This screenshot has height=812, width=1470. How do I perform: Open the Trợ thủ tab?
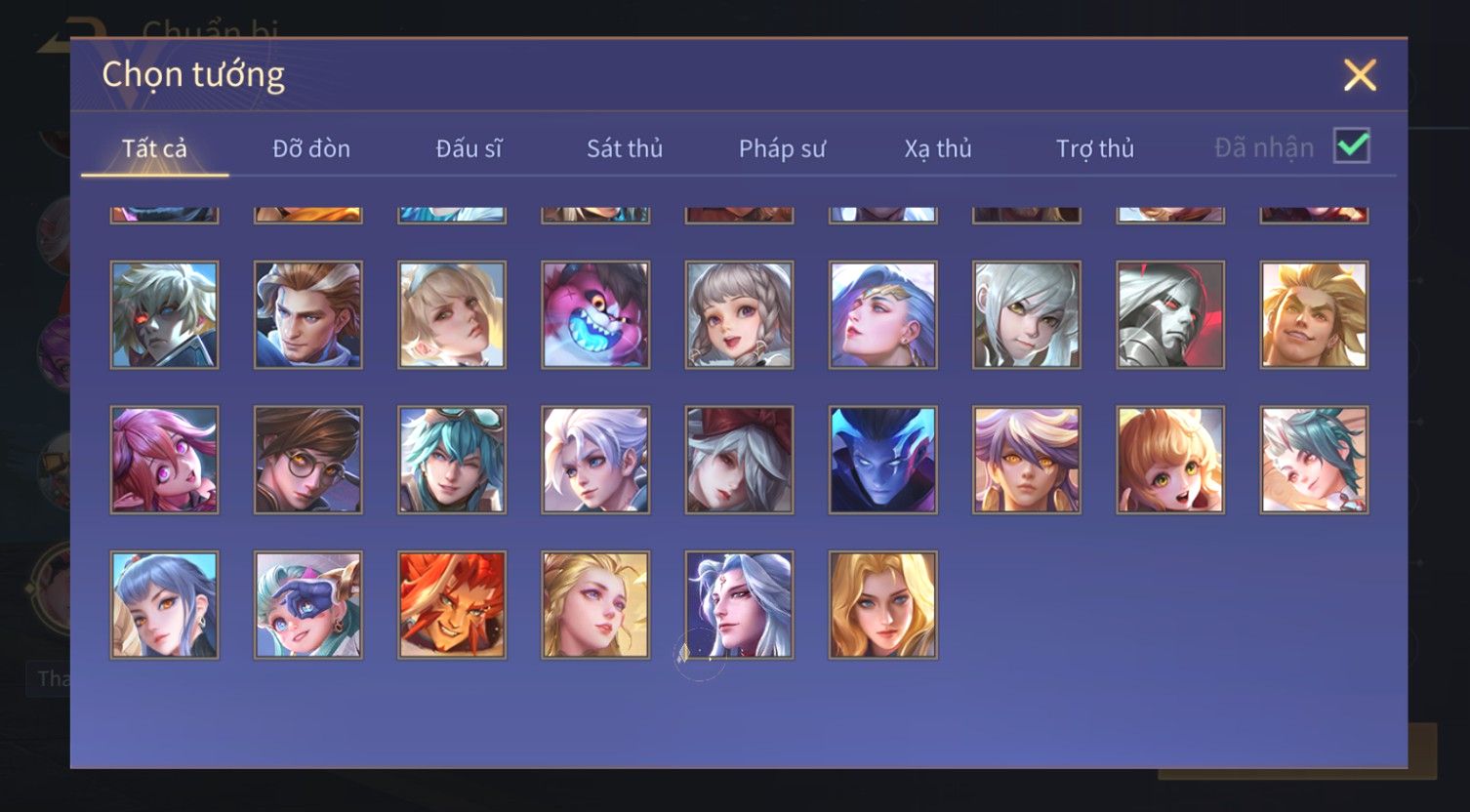(1095, 148)
